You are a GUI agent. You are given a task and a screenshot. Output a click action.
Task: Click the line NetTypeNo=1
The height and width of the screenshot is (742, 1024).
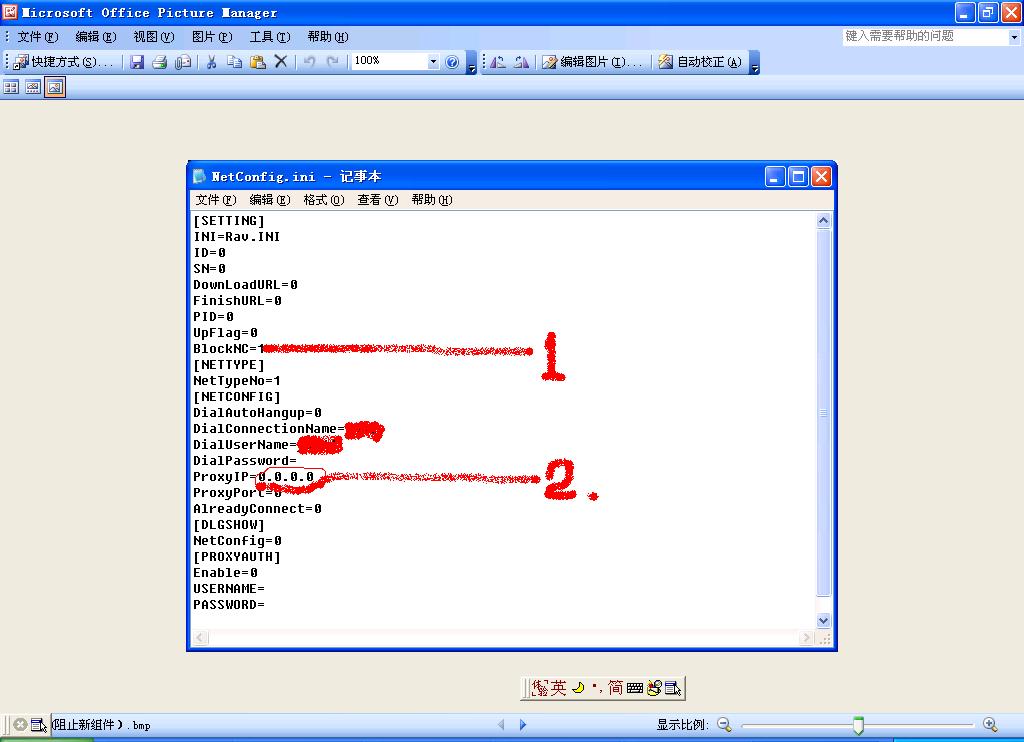pos(236,381)
